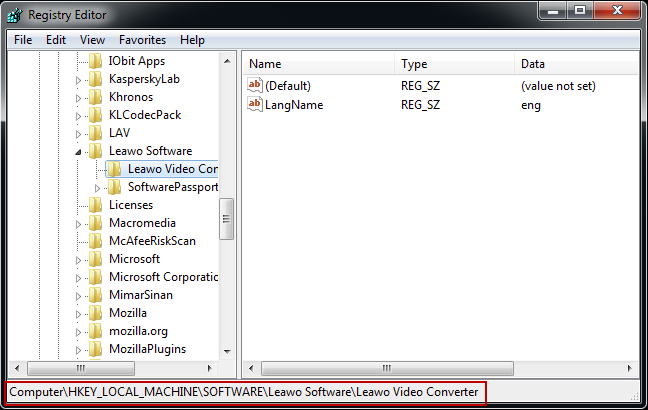Click the MimarSinan folder icon
Viewport: 648px width, 410px height.
(95, 295)
